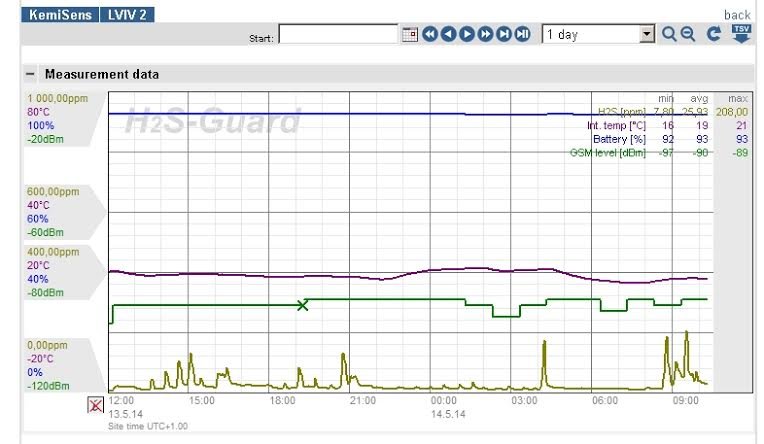Zoom in with magnifier icon
The height and width of the screenshot is (444, 764).
tap(669, 34)
